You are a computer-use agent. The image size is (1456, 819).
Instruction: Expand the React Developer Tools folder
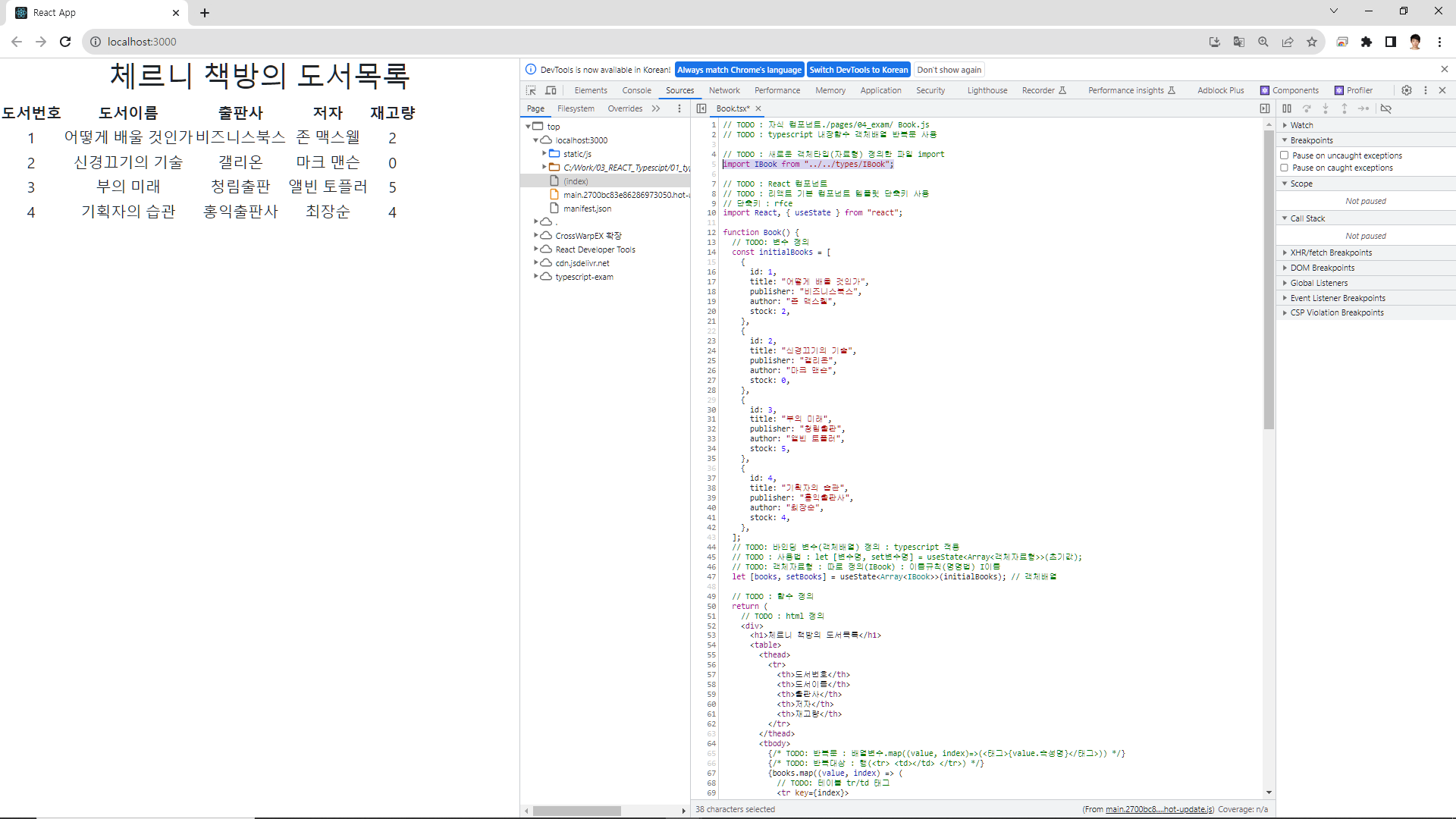(x=535, y=249)
